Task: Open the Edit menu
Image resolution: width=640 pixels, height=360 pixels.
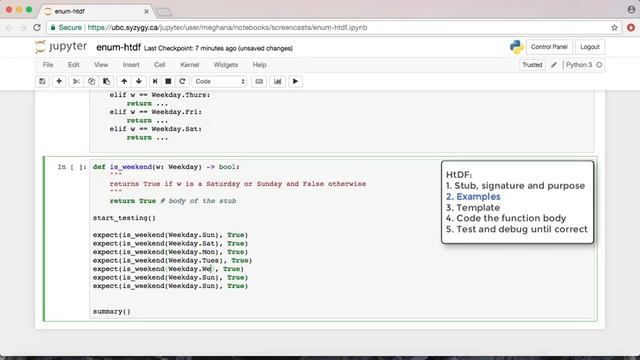Action: coord(73,65)
